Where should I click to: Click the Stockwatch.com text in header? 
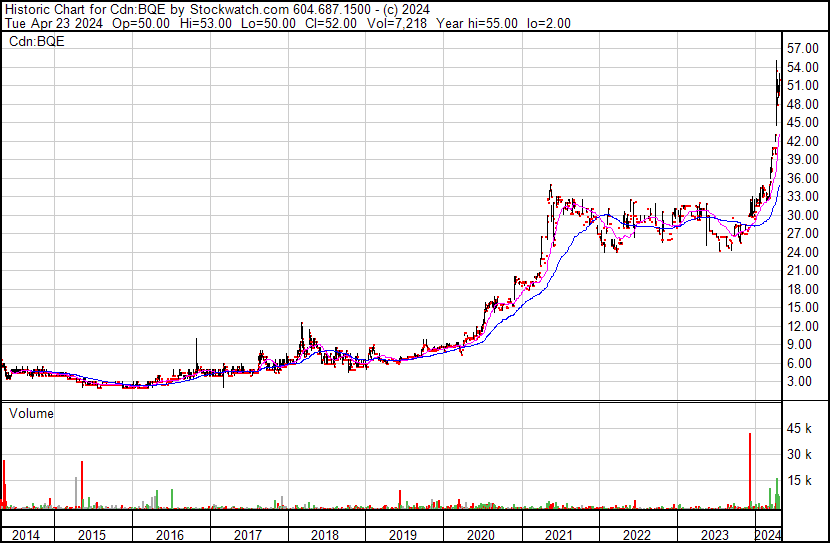pyautogui.click(x=239, y=8)
